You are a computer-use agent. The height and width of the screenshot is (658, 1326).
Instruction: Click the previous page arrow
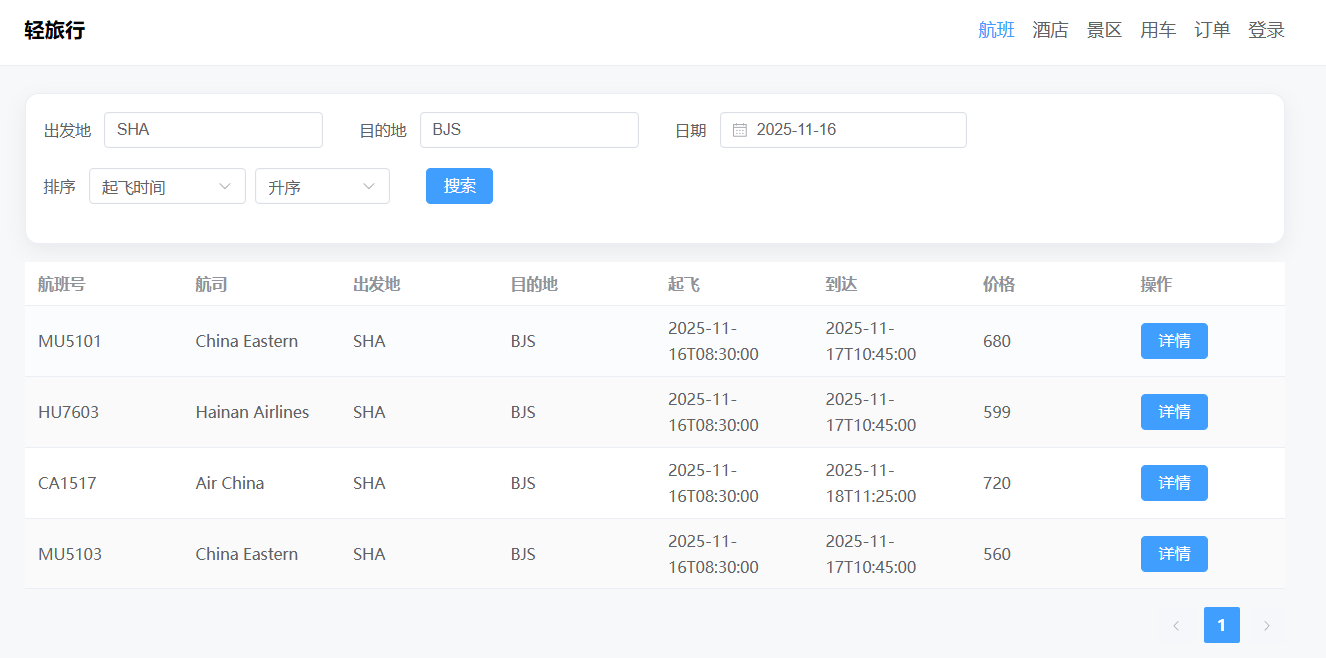click(1176, 625)
